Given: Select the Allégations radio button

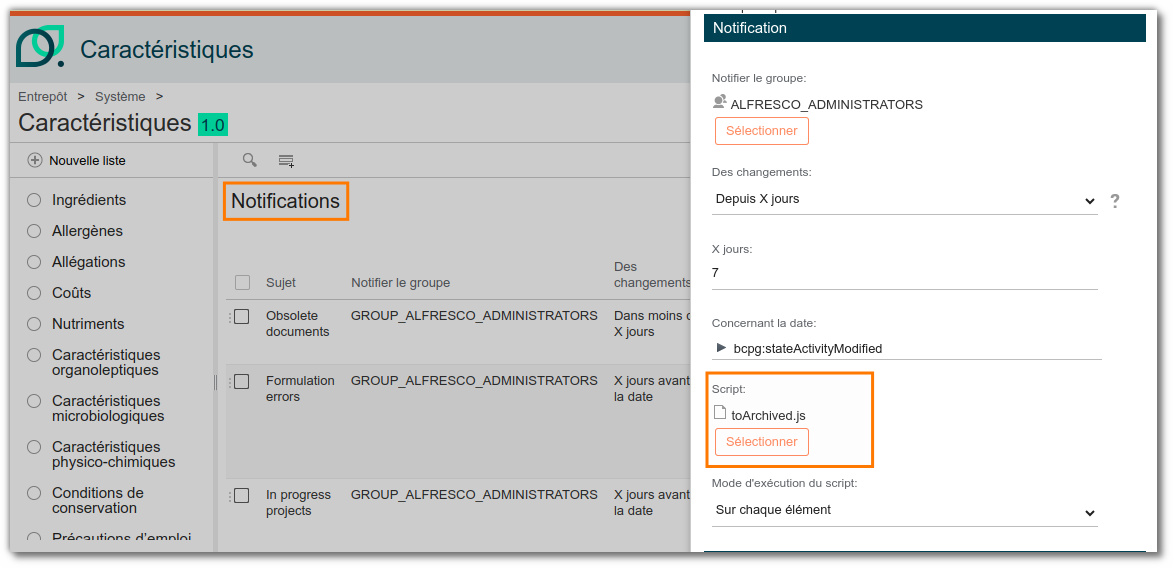Looking at the screenshot, I should (x=34, y=262).
